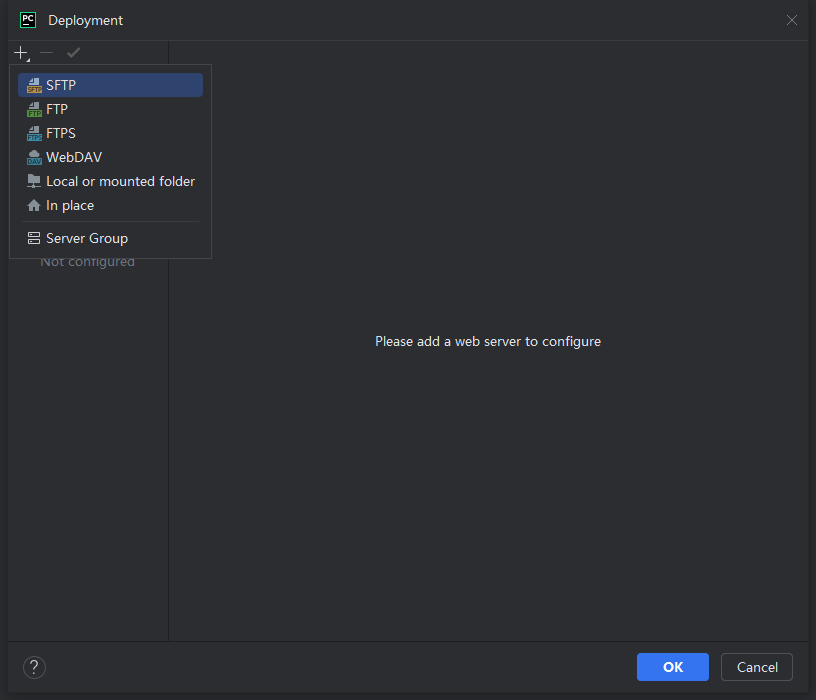
Task: Click the SFTP server type icon
Action: [x=34, y=85]
